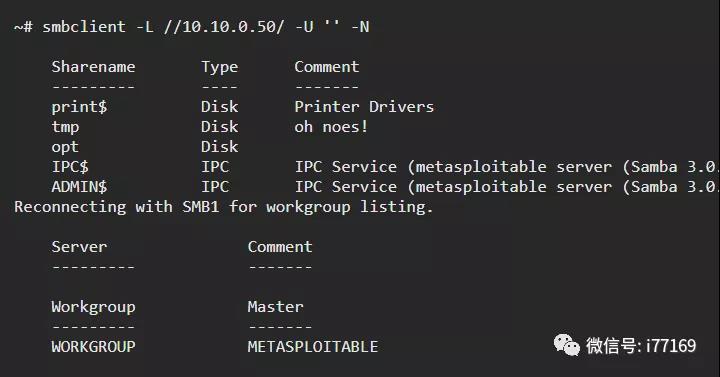
Task: Click the WeChat logo icon in watermark
Action: click(567, 345)
